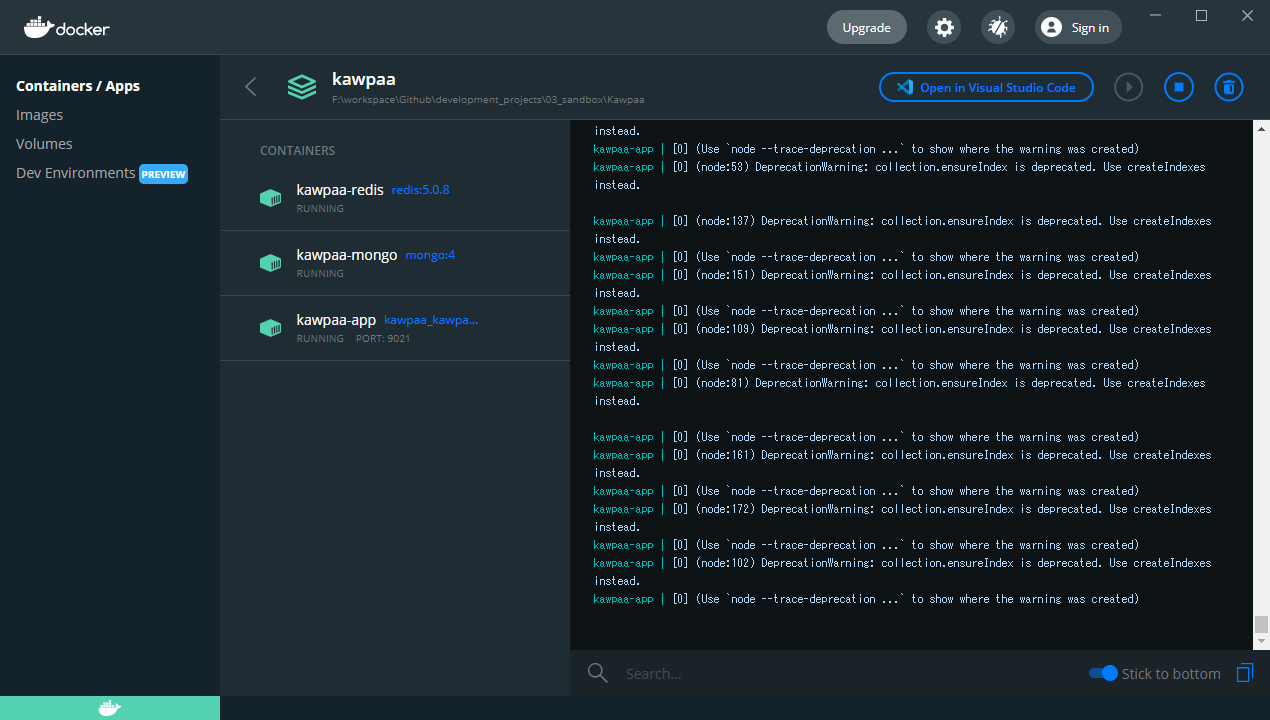Click the Sign in button
1270x720 pixels.
(1078, 28)
